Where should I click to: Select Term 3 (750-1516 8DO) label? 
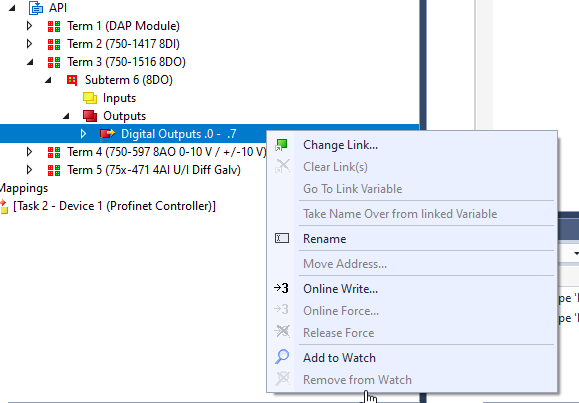click(126, 62)
